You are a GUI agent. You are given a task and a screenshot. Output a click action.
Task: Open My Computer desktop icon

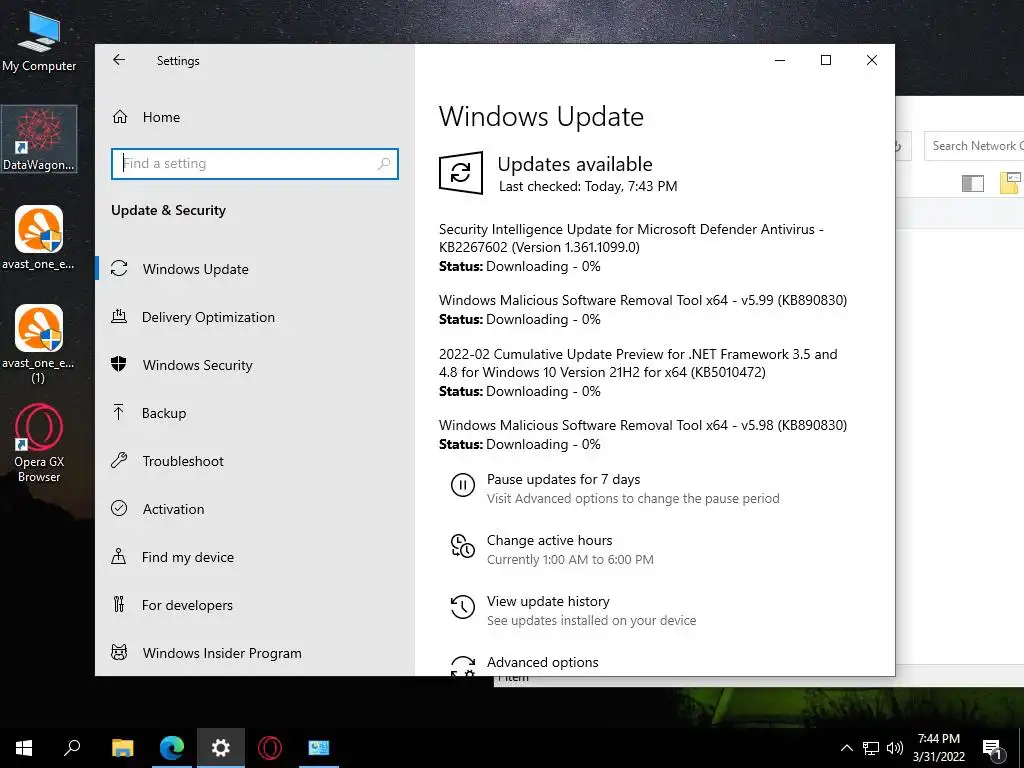pyautogui.click(x=39, y=40)
